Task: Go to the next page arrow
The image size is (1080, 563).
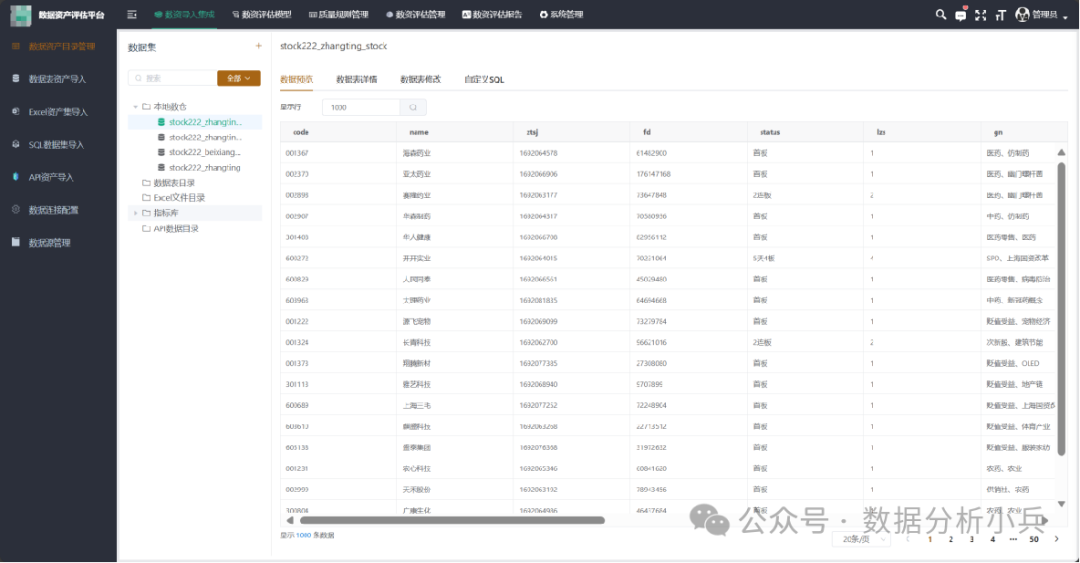Action: tap(1056, 539)
